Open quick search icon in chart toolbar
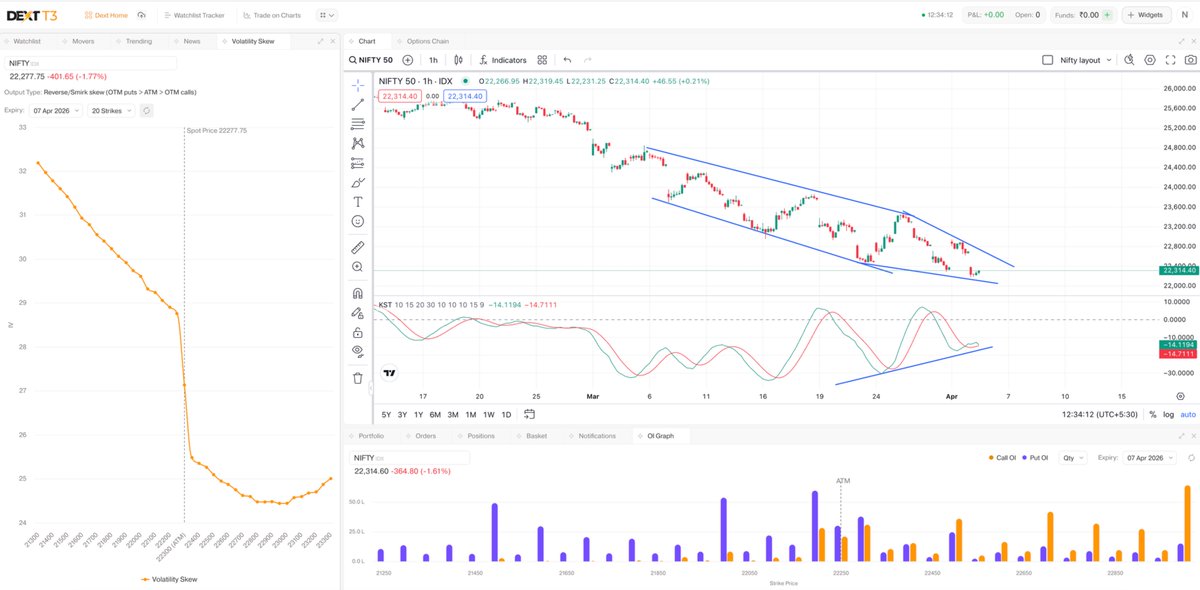 [1128, 60]
